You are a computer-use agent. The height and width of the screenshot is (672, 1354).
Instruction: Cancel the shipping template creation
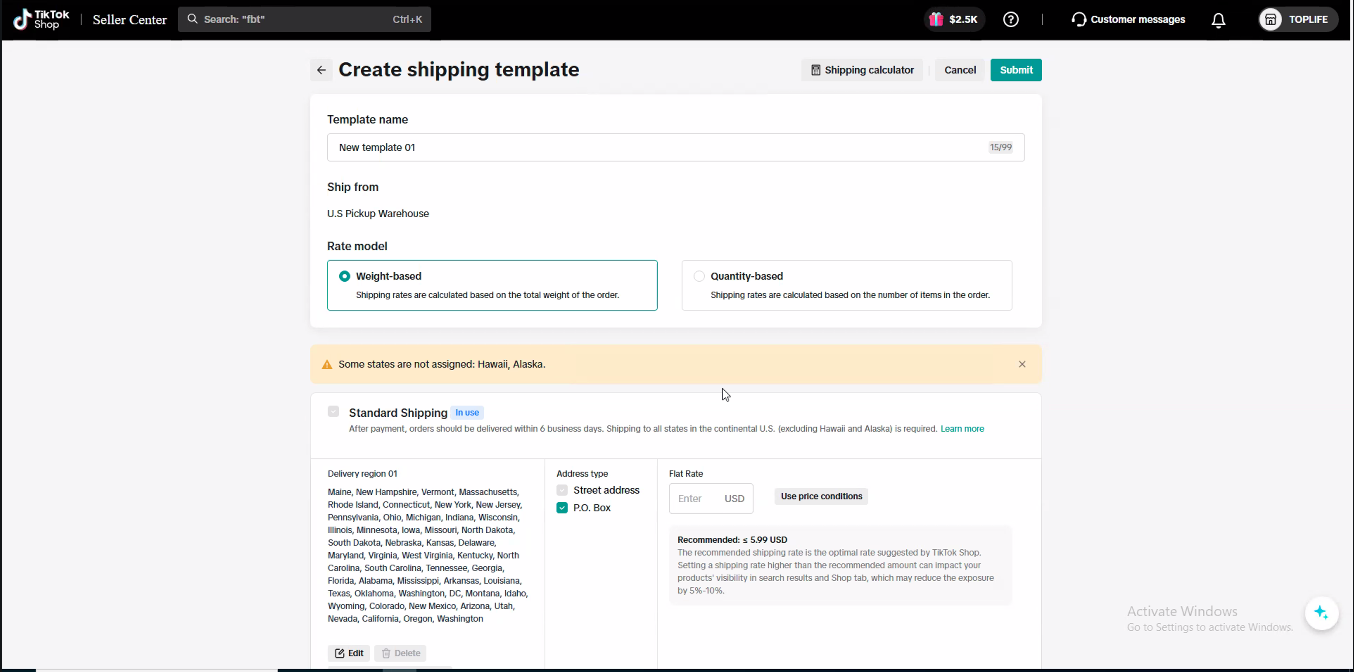[x=960, y=70]
